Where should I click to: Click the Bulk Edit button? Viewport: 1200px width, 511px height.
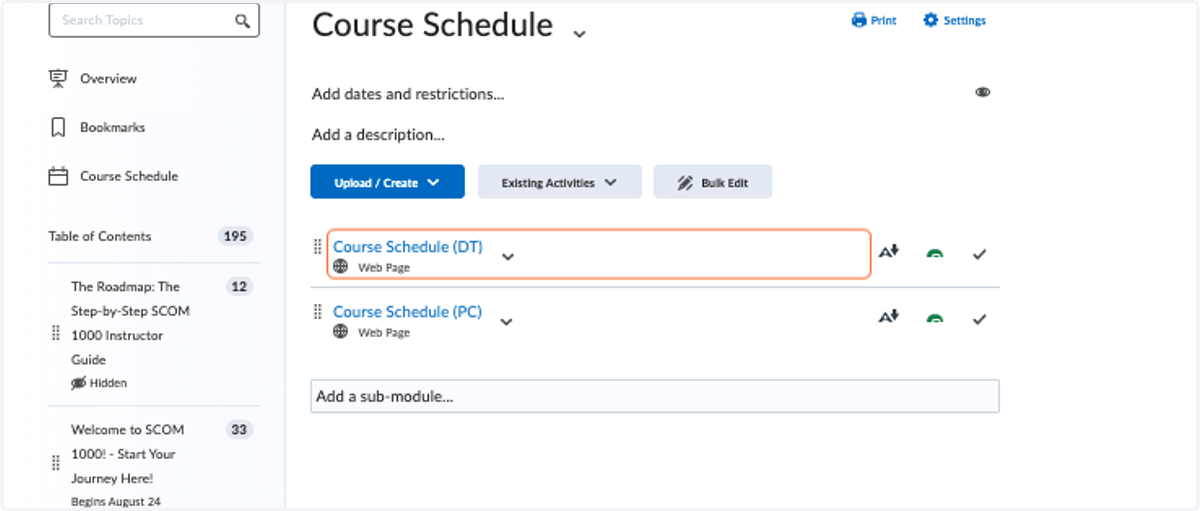[x=713, y=182]
